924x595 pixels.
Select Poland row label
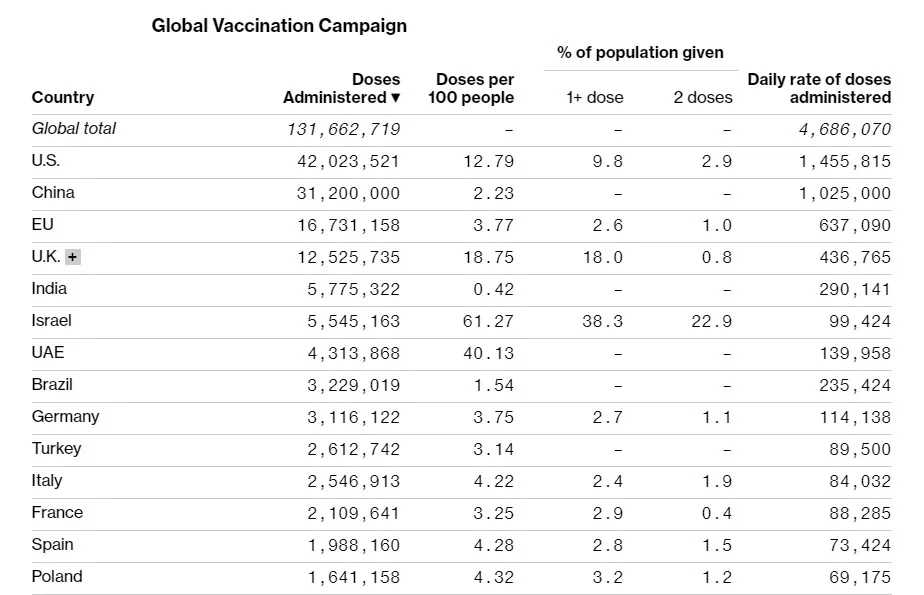57,576
